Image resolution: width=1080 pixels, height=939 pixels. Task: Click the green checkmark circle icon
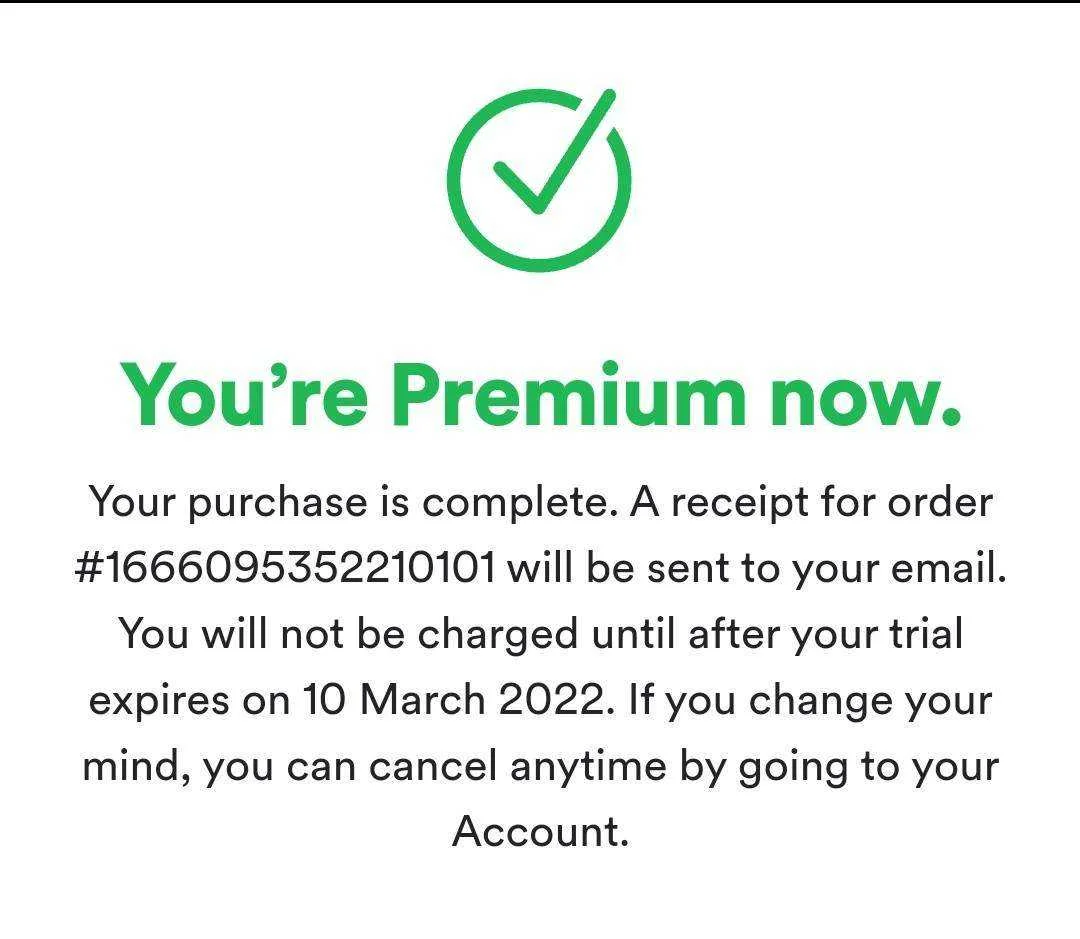click(539, 180)
